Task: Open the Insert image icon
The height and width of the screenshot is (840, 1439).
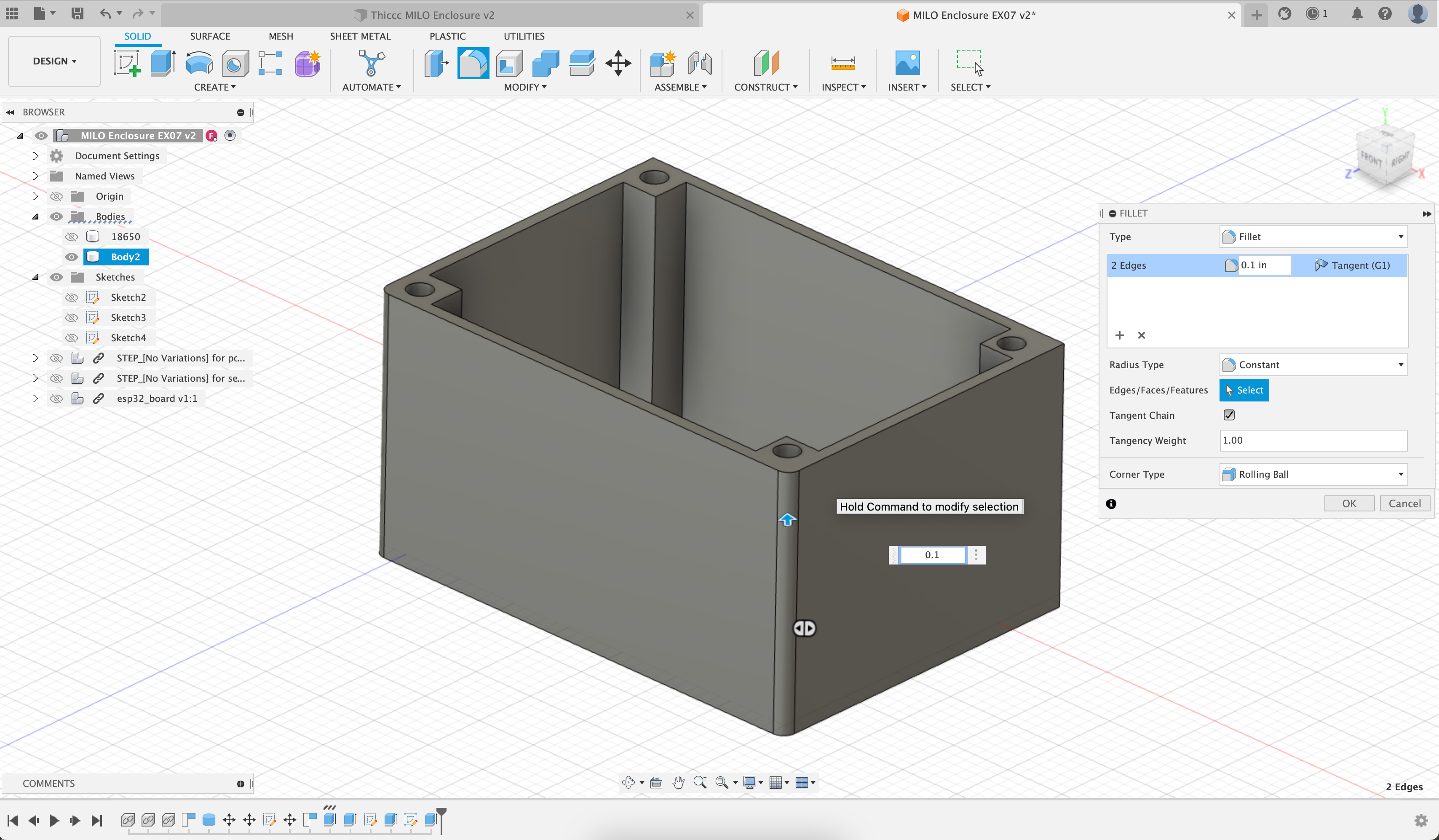Action: click(x=907, y=63)
